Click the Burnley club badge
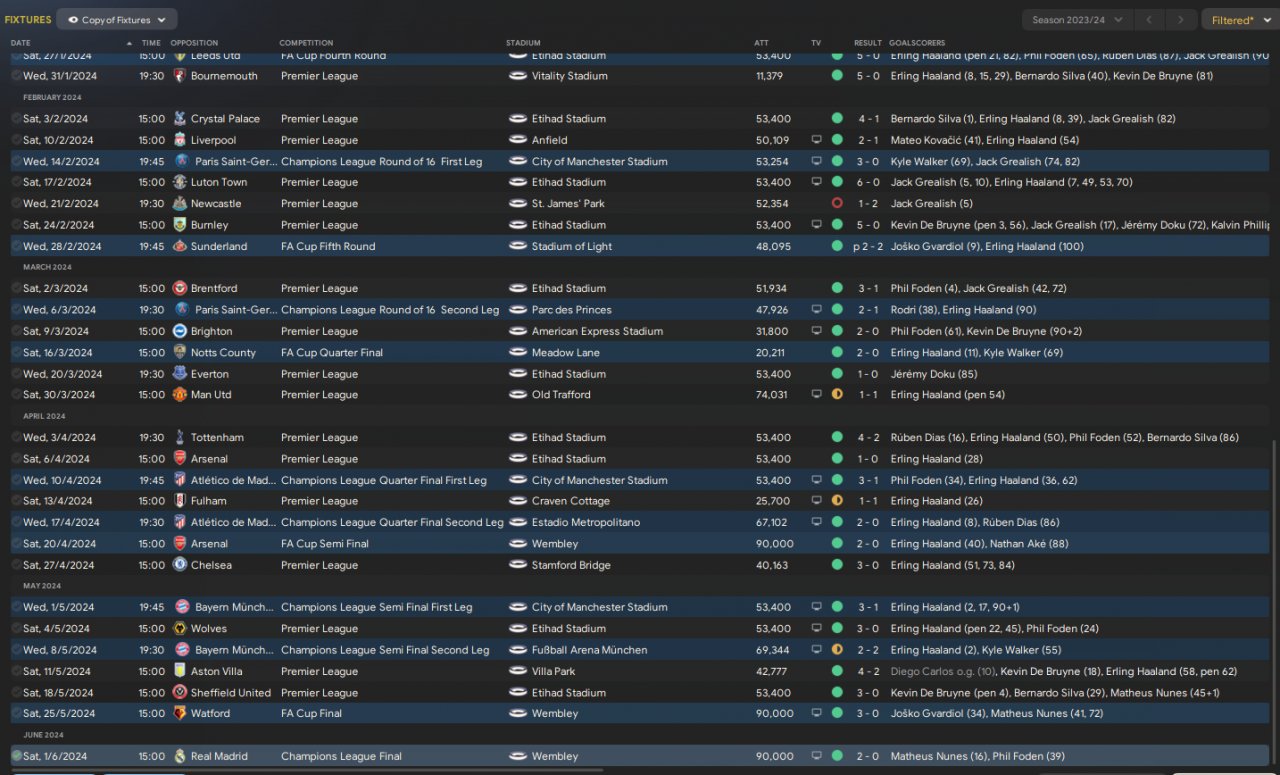This screenshot has height=775, width=1280. (180, 225)
